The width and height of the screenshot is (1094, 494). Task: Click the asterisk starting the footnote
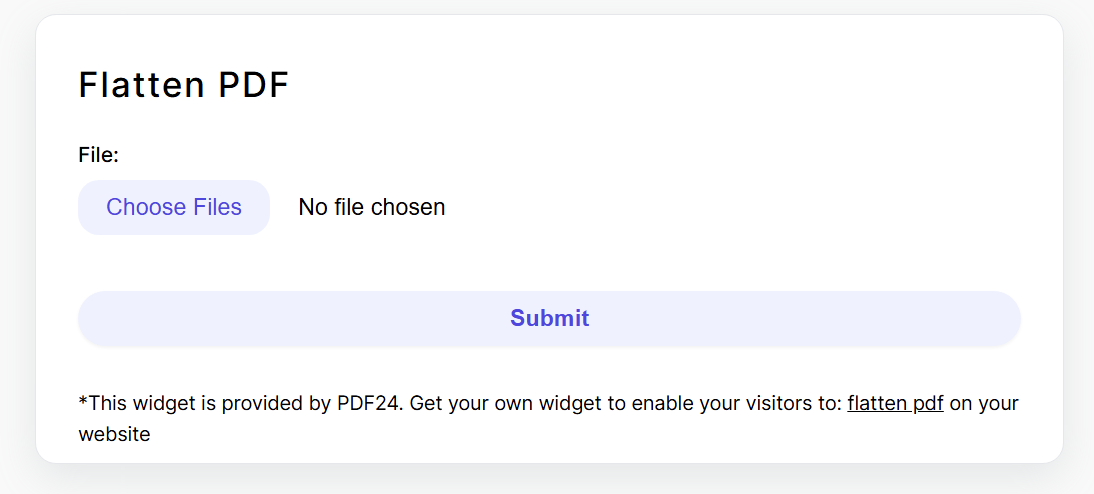tap(82, 400)
